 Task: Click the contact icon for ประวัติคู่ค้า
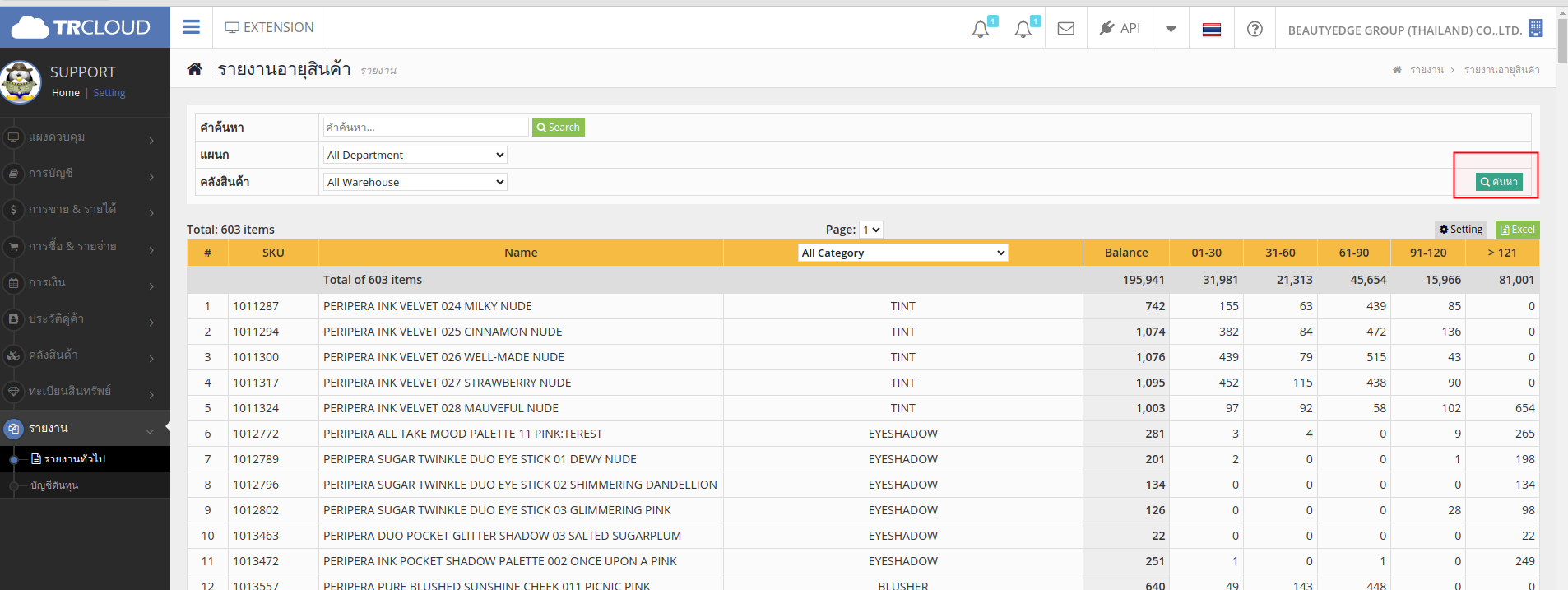(x=13, y=319)
